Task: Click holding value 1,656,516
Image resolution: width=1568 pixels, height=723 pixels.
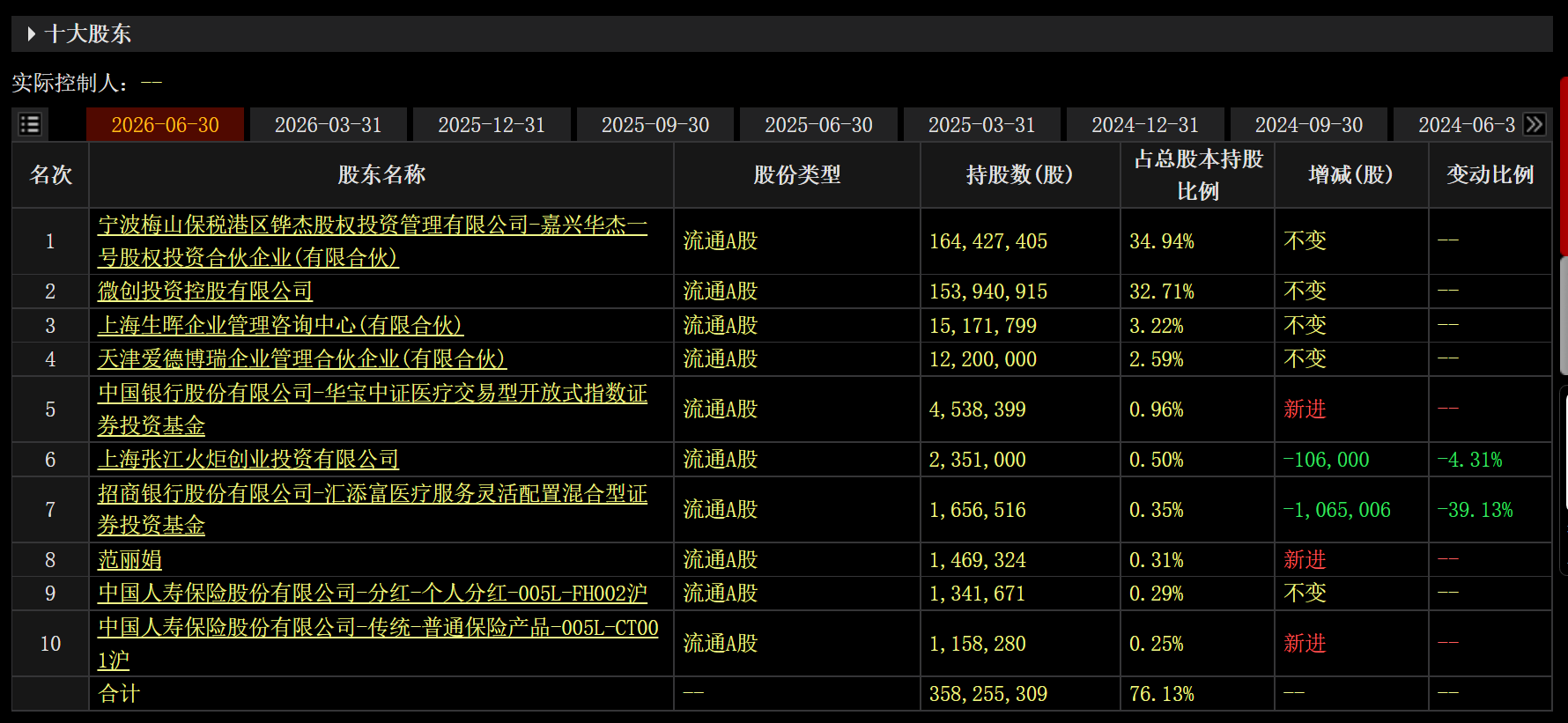Action: coord(978,510)
